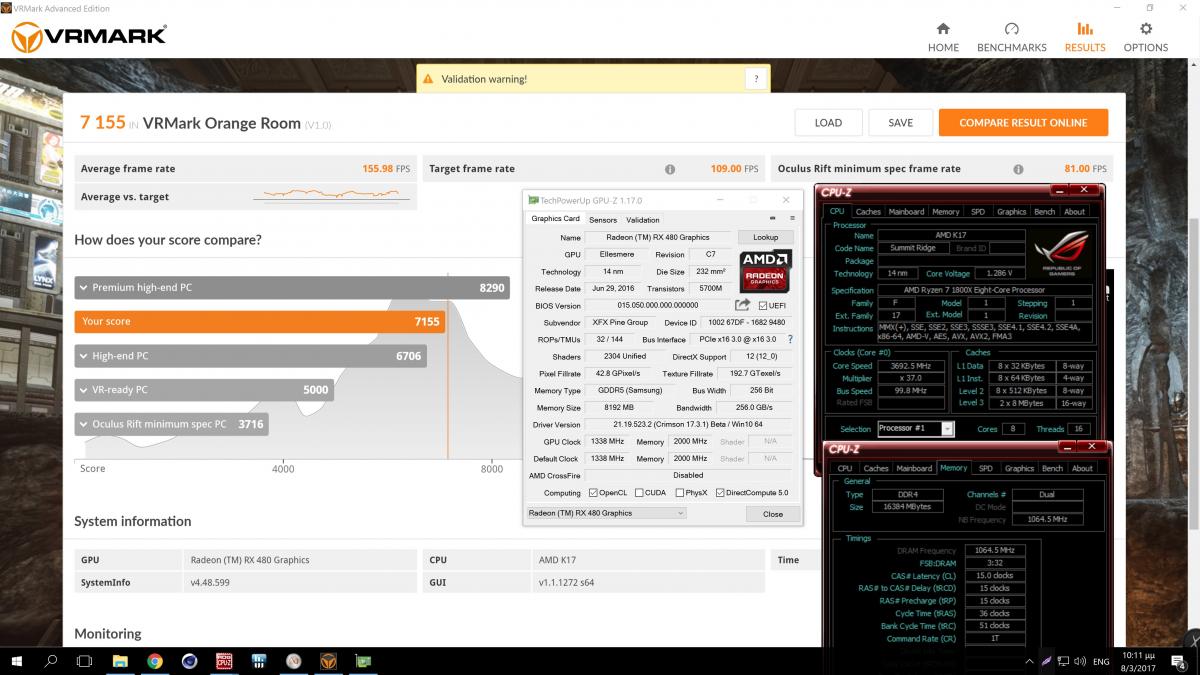Click the validation warning triangle icon
1200x675 pixels.
[x=428, y=79]
